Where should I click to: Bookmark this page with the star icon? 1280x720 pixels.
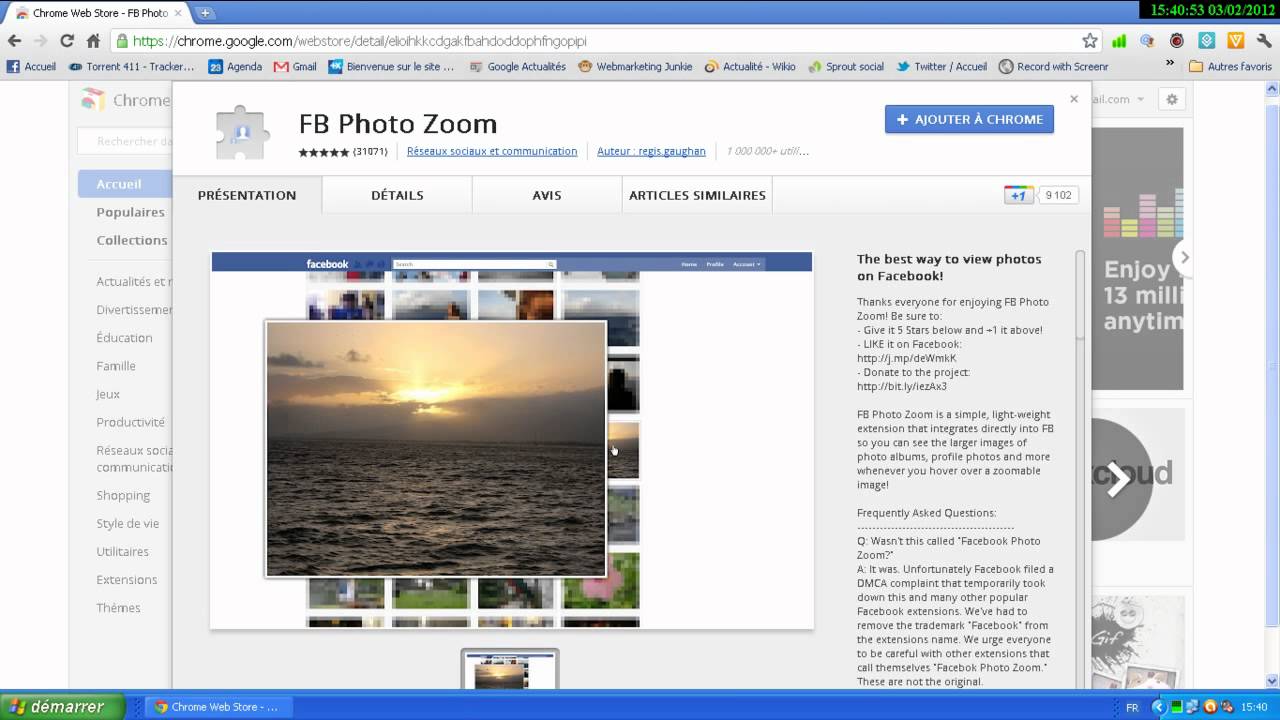pos(1090,41)
